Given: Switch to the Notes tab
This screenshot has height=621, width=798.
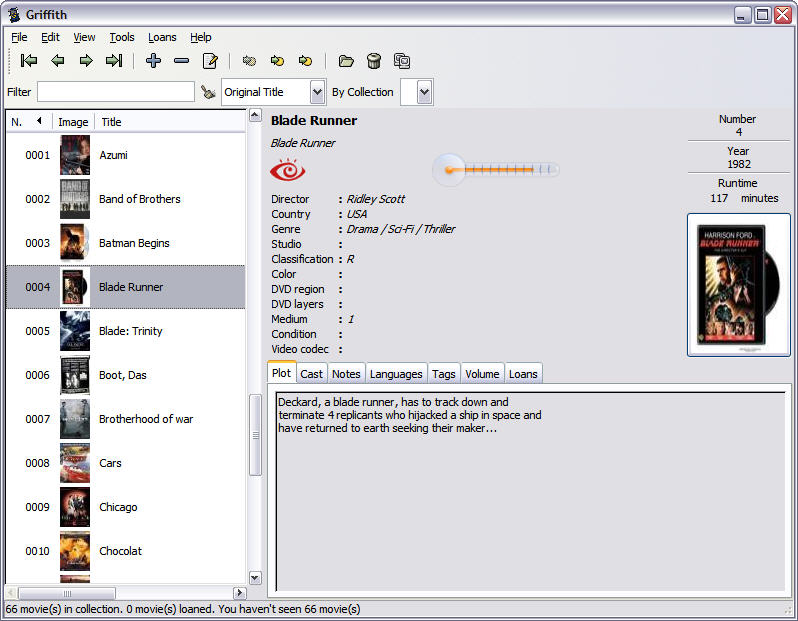Looking at the screenshot, I should pos(346,374).
